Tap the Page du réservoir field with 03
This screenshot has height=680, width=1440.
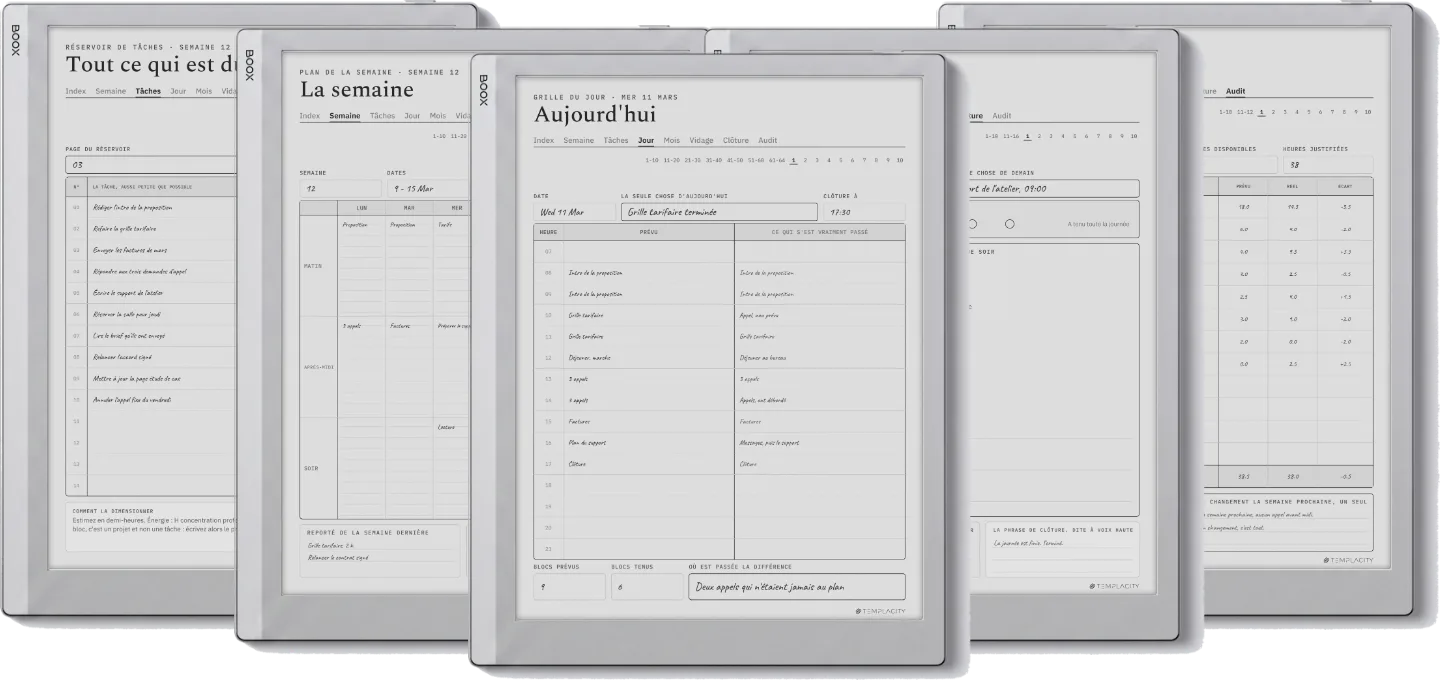[150, 165]
